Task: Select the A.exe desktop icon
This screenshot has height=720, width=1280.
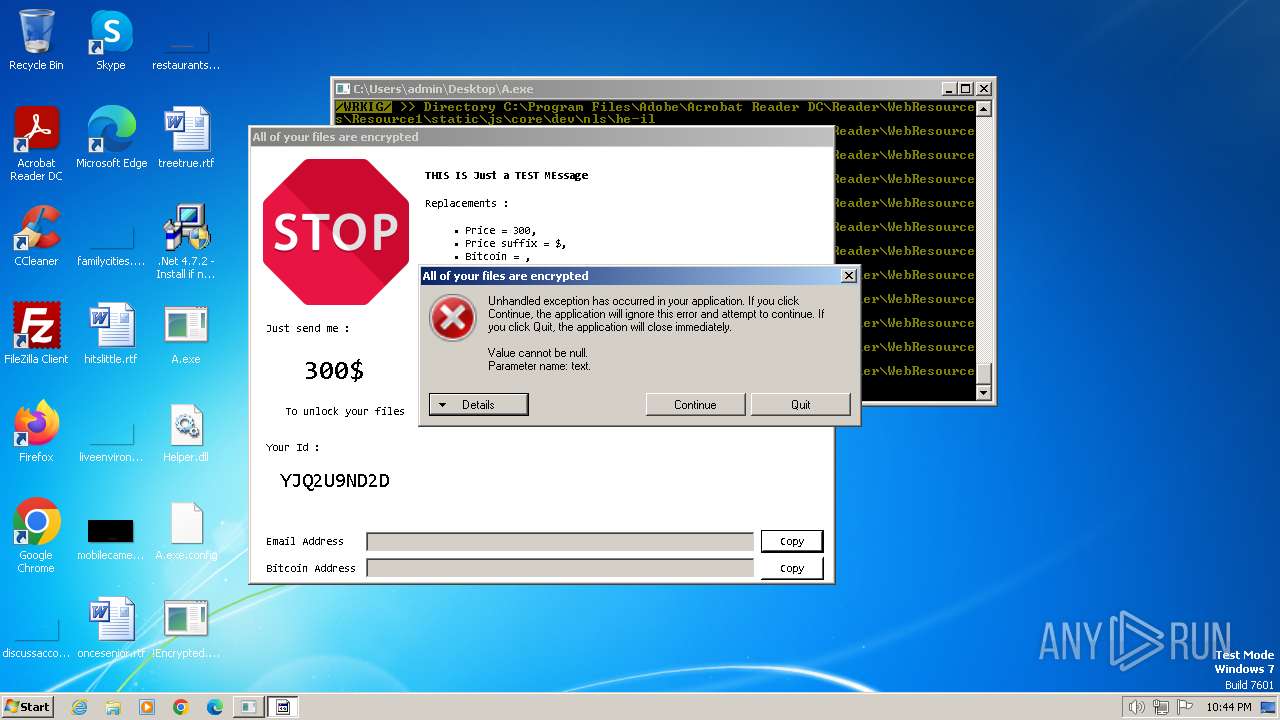Action: (x=186, y=334)
